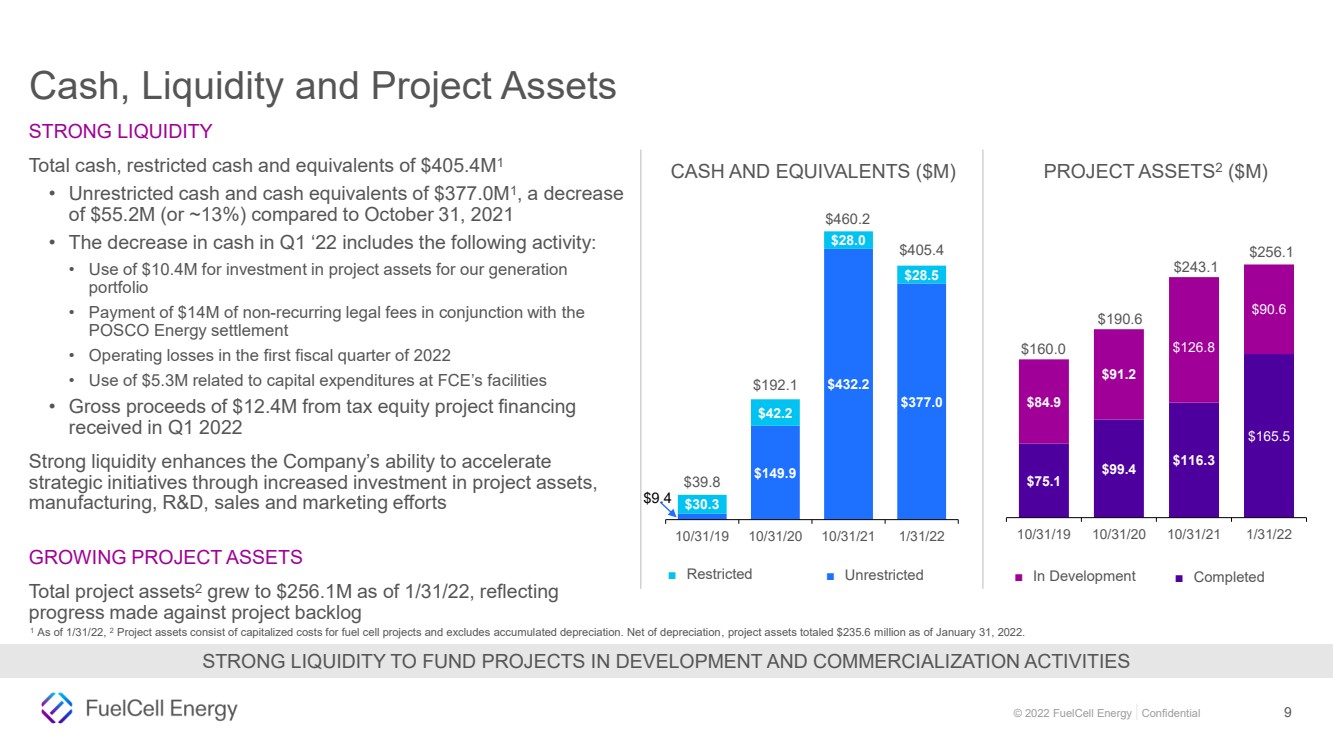Click the $42.2 restricted bar value
The height and width of the screenshot is (749, 1333).
[x=775, y=414]
